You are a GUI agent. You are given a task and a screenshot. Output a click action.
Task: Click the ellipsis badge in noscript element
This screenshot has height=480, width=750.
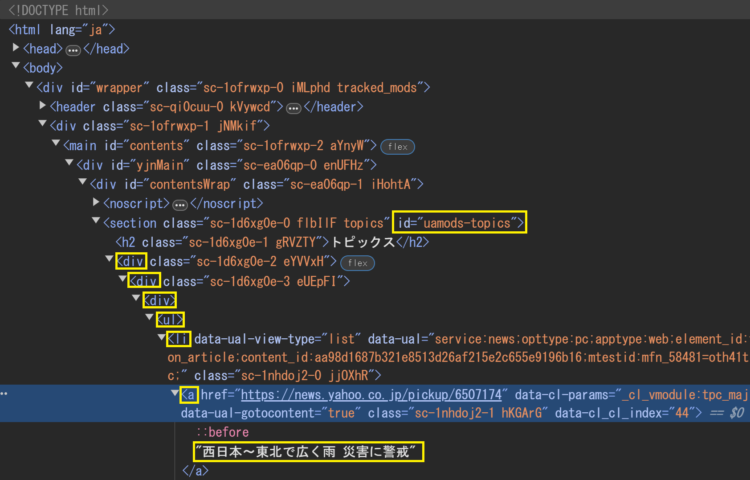pyautogui.click(x=180, y=205)
